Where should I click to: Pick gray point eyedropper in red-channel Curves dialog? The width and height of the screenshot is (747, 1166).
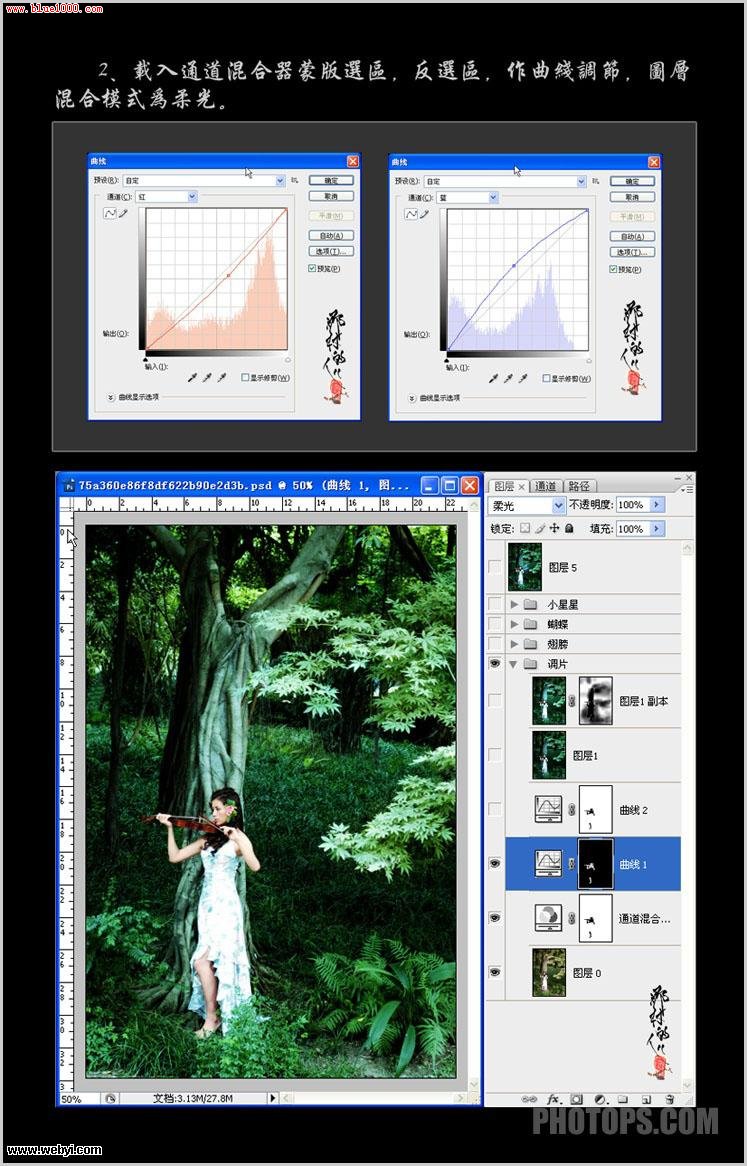pos(207,378)
